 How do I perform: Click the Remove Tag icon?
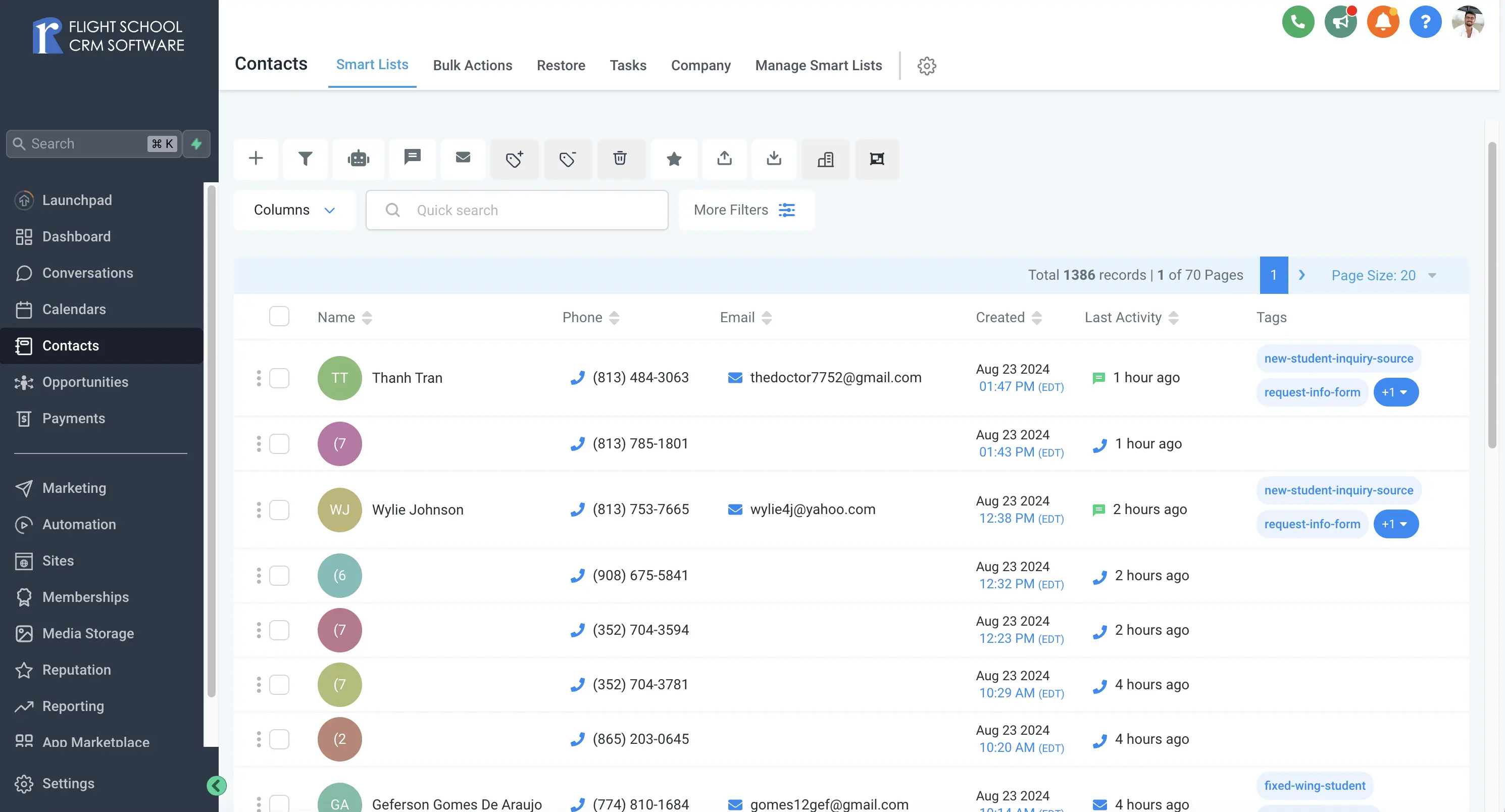point(567,159)
